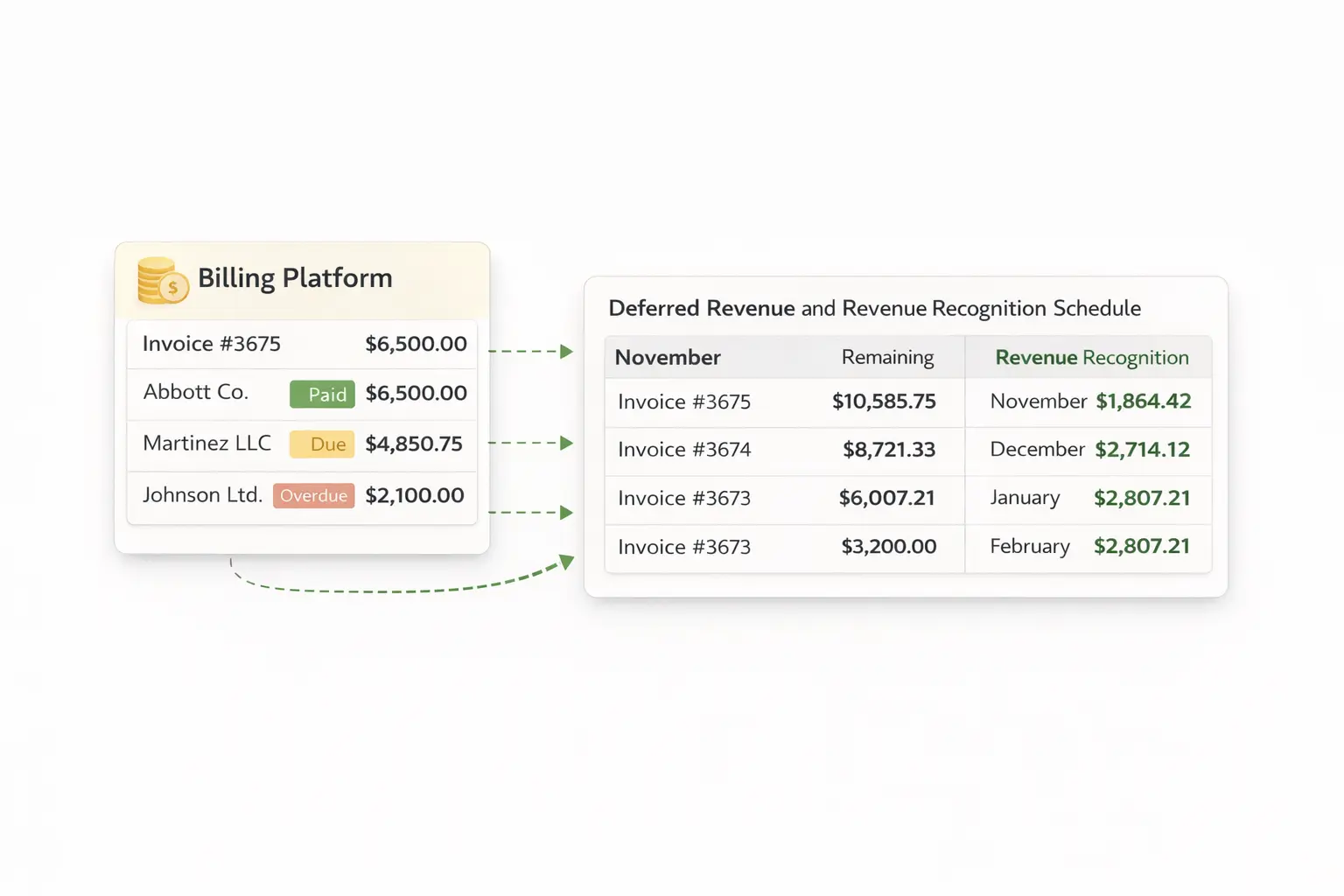The image size is (1344, 896).
Task: Select Invoice #3674 row in the schedule
Action: (684, 450)
